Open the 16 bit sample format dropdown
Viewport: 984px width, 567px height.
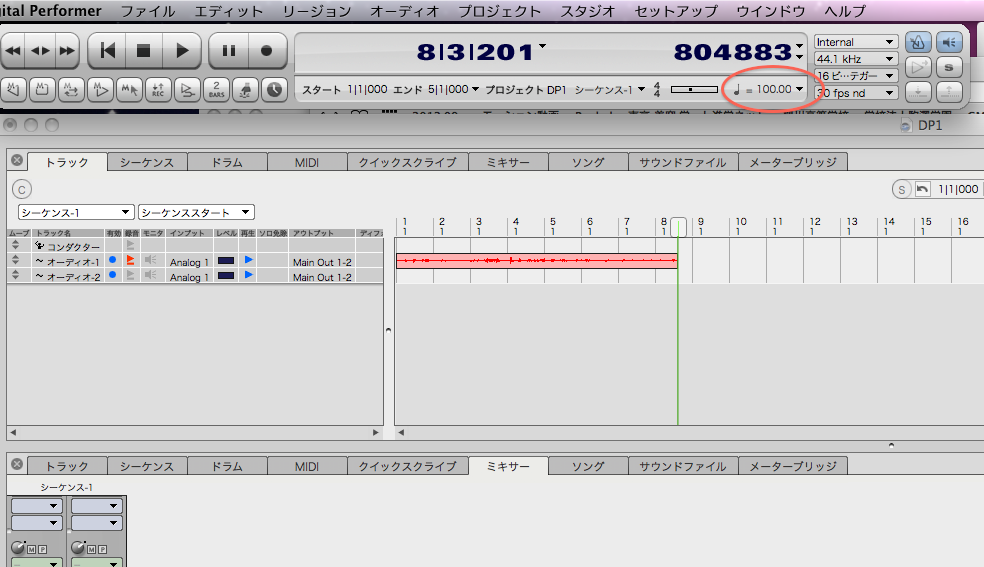point(855,76)
